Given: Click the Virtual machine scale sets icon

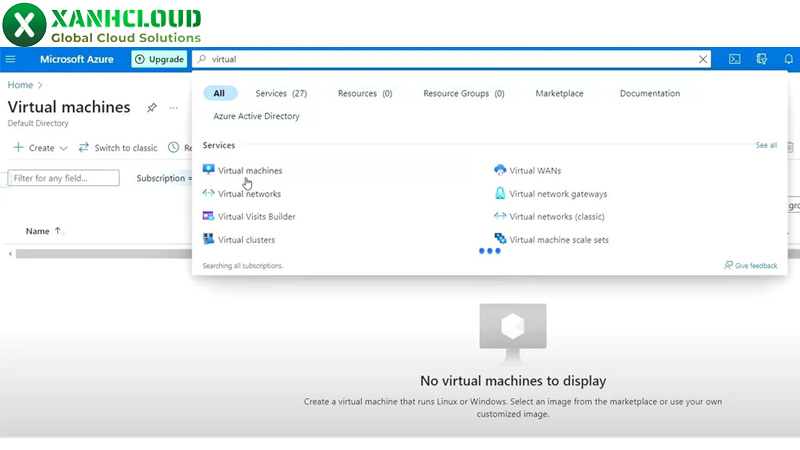Looking at the screenshot, I should tap(500, 238).
